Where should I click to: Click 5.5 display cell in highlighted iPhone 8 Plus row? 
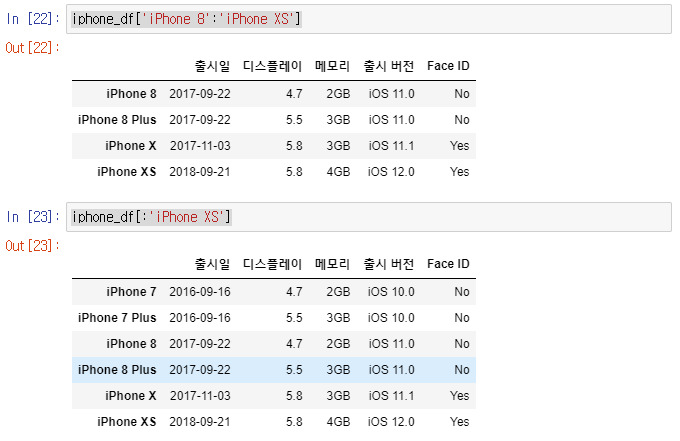click(x=294, y=370)
